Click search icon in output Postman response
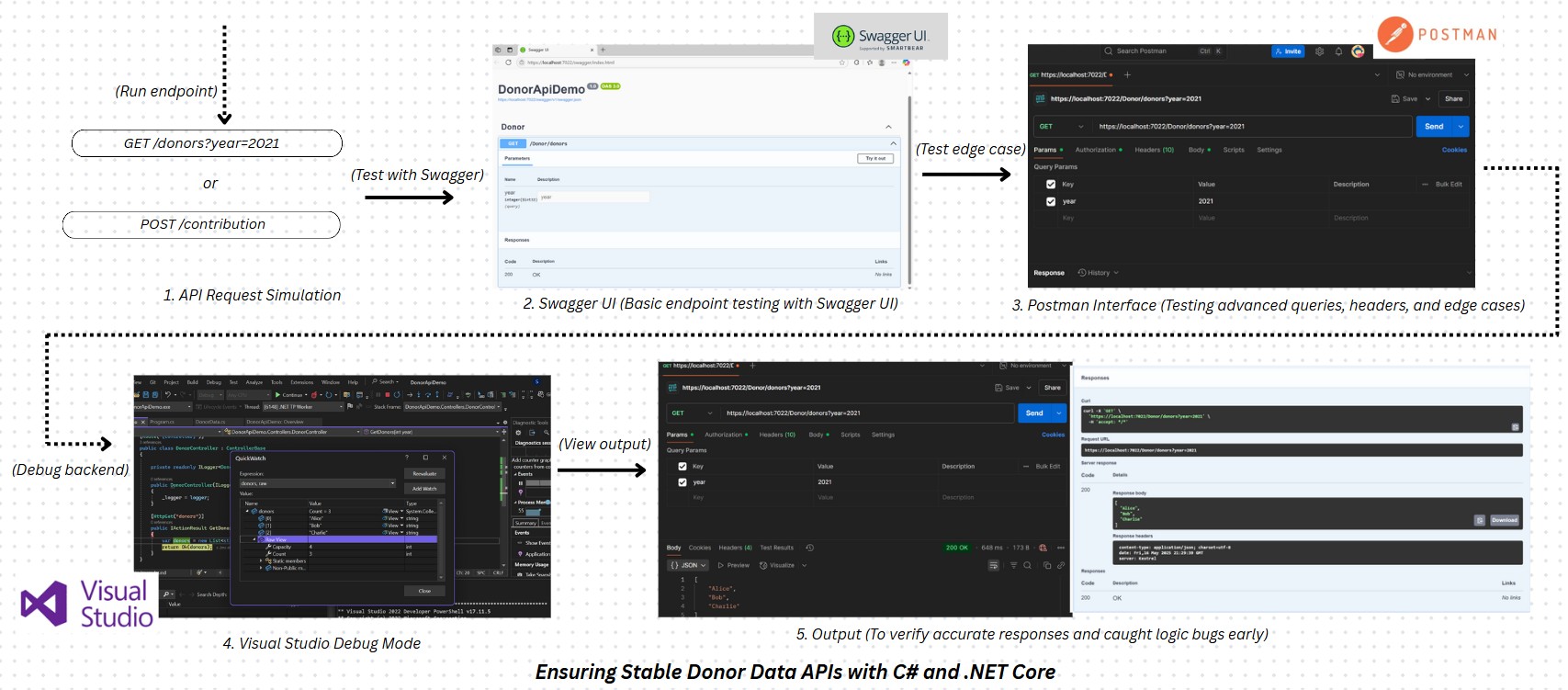 point(1028,565)
